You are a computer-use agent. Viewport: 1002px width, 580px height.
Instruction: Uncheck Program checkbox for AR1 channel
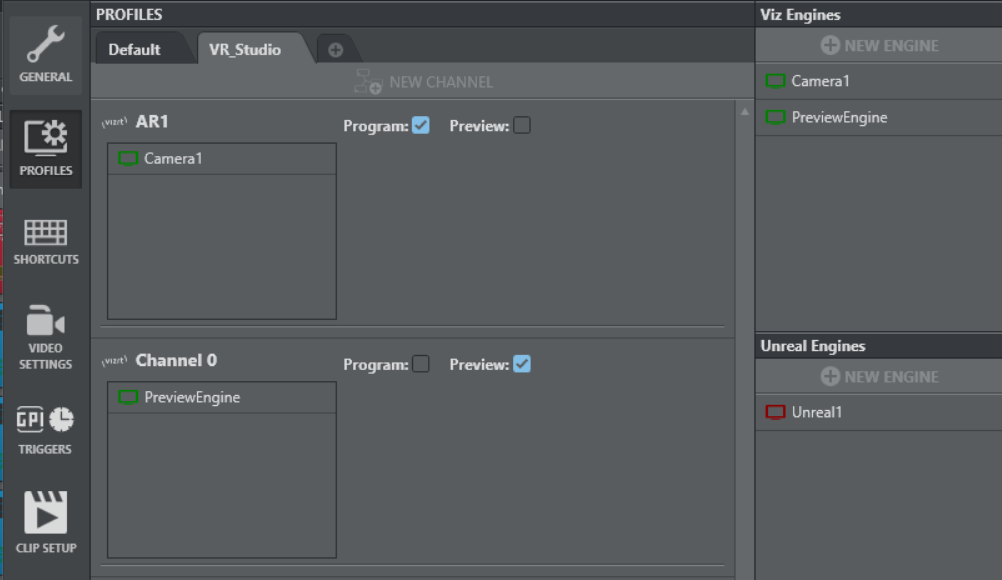point(421,125)
